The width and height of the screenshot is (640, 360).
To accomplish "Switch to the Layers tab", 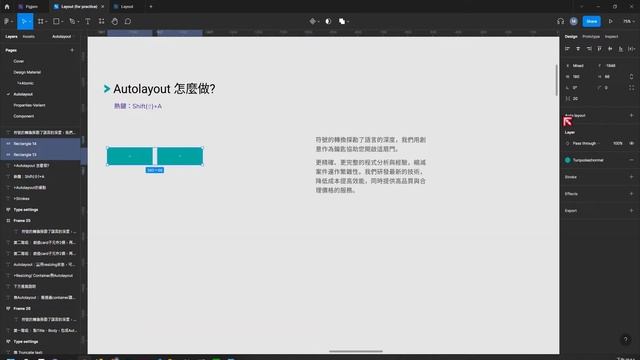I will (x=11, y=36).
